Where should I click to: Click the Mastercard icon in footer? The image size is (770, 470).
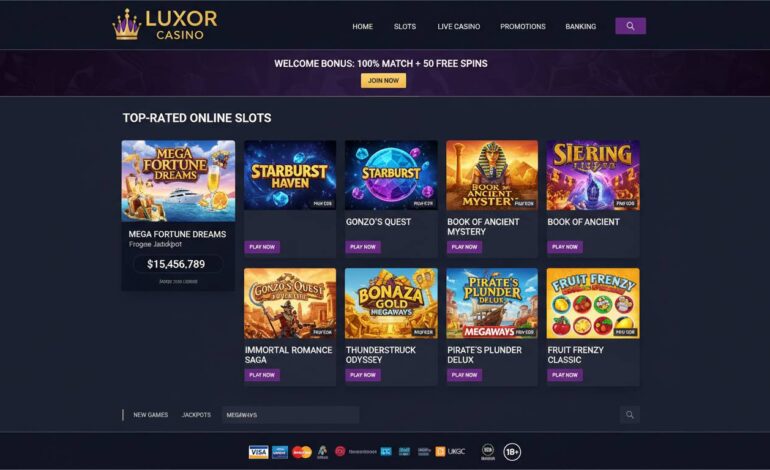[302, 452]
